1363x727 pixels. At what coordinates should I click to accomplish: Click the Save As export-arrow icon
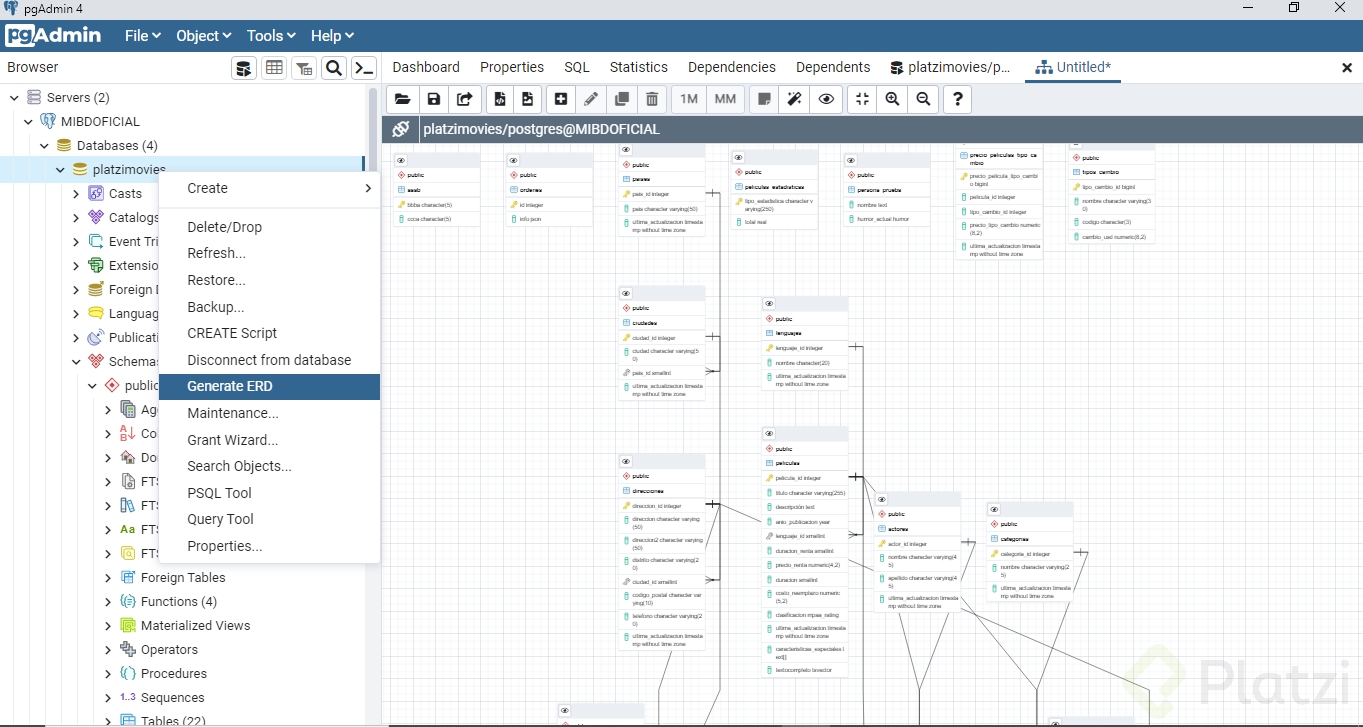465,99
